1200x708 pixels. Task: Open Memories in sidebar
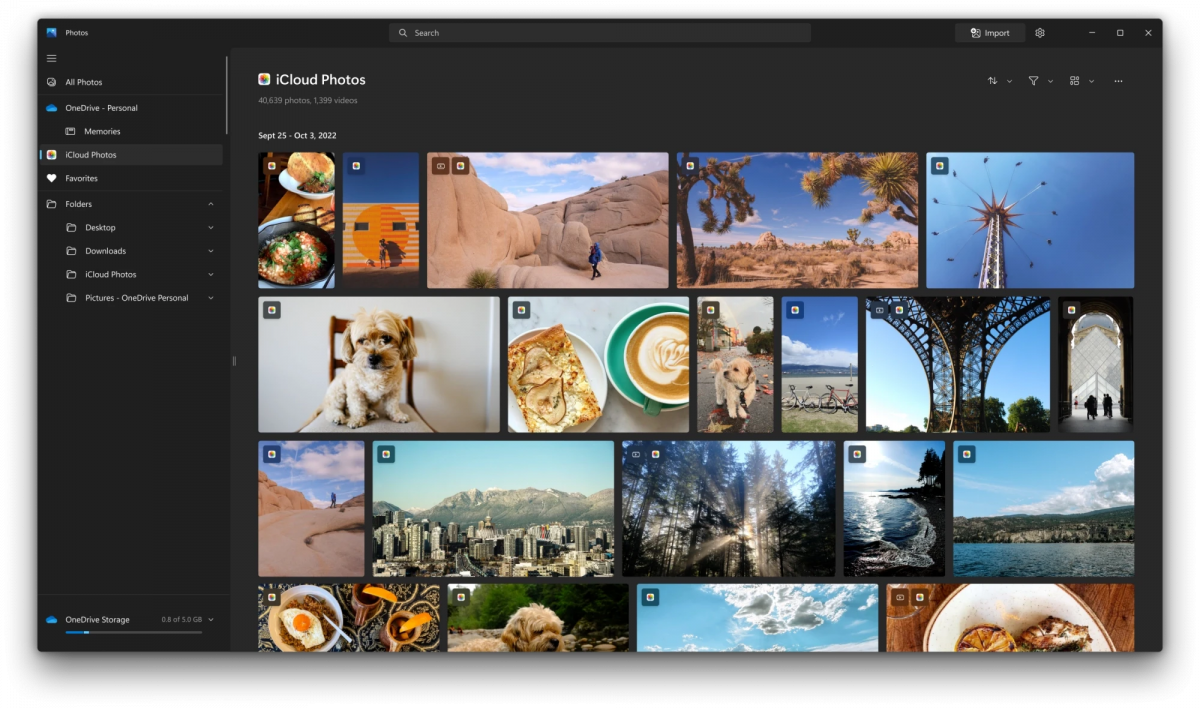tap(131, 131)
